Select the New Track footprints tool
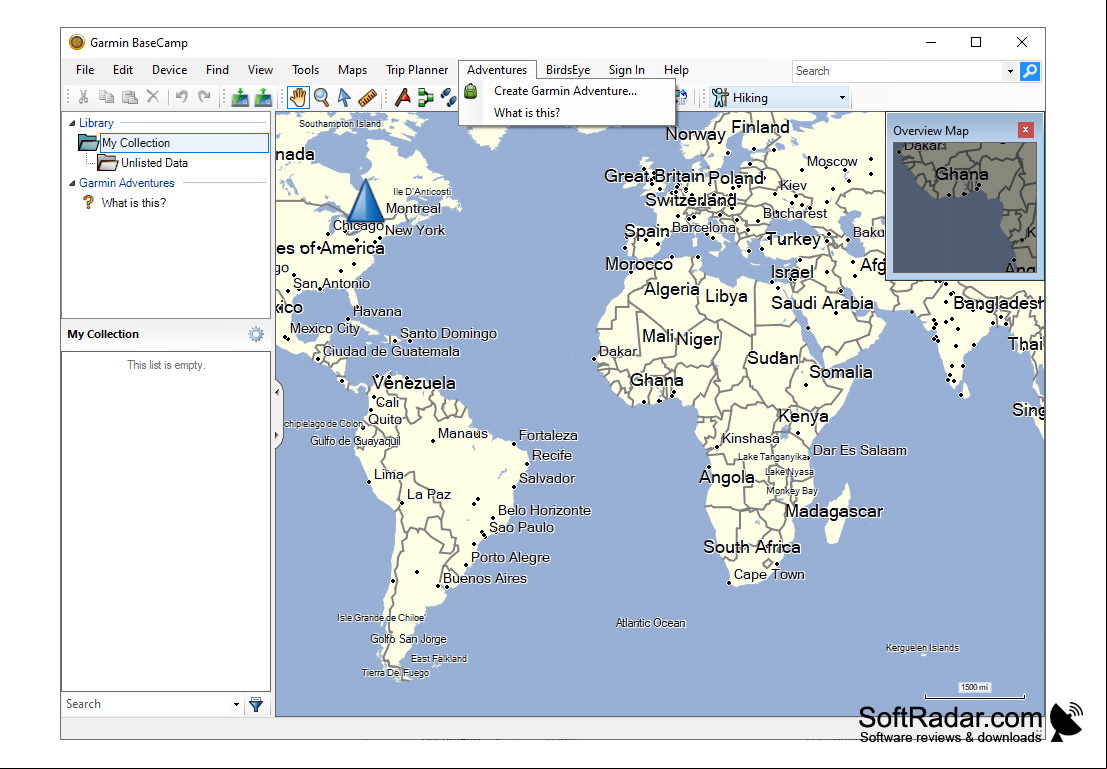This screenshot has width=1107, height=769. click(x=448, y=97)
